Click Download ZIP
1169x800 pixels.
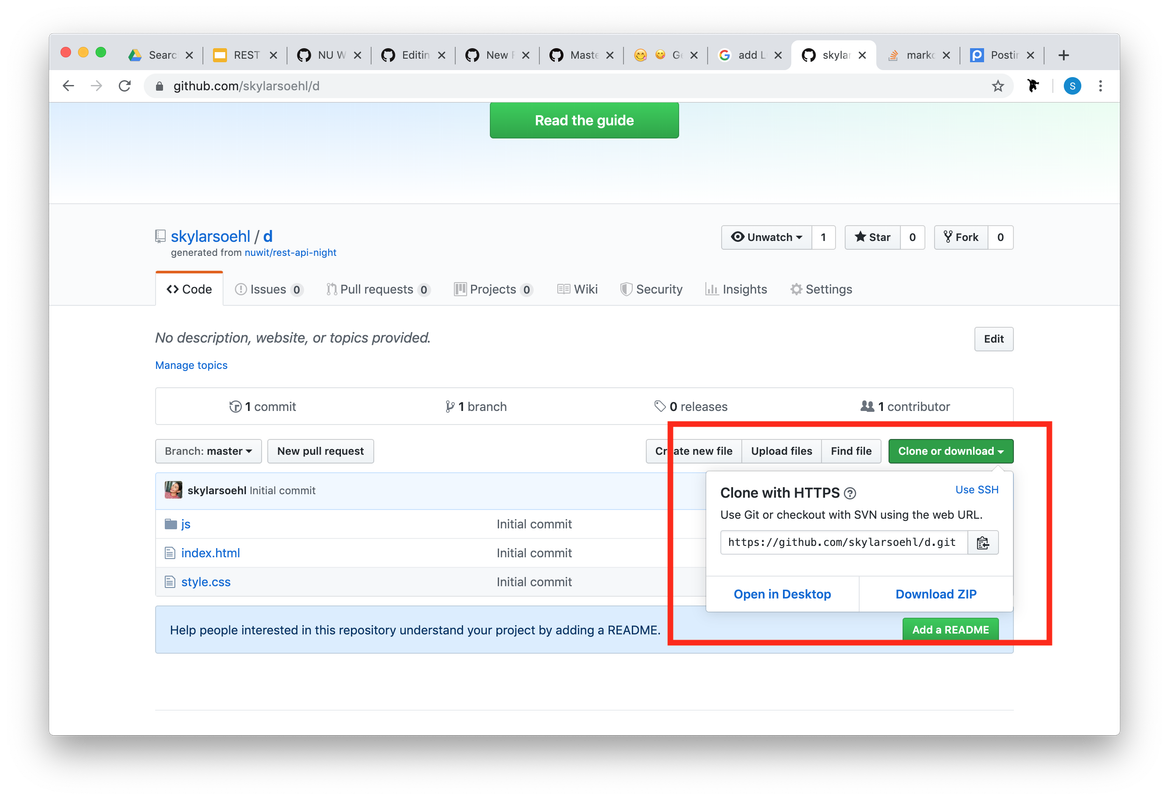click(936, 594)
